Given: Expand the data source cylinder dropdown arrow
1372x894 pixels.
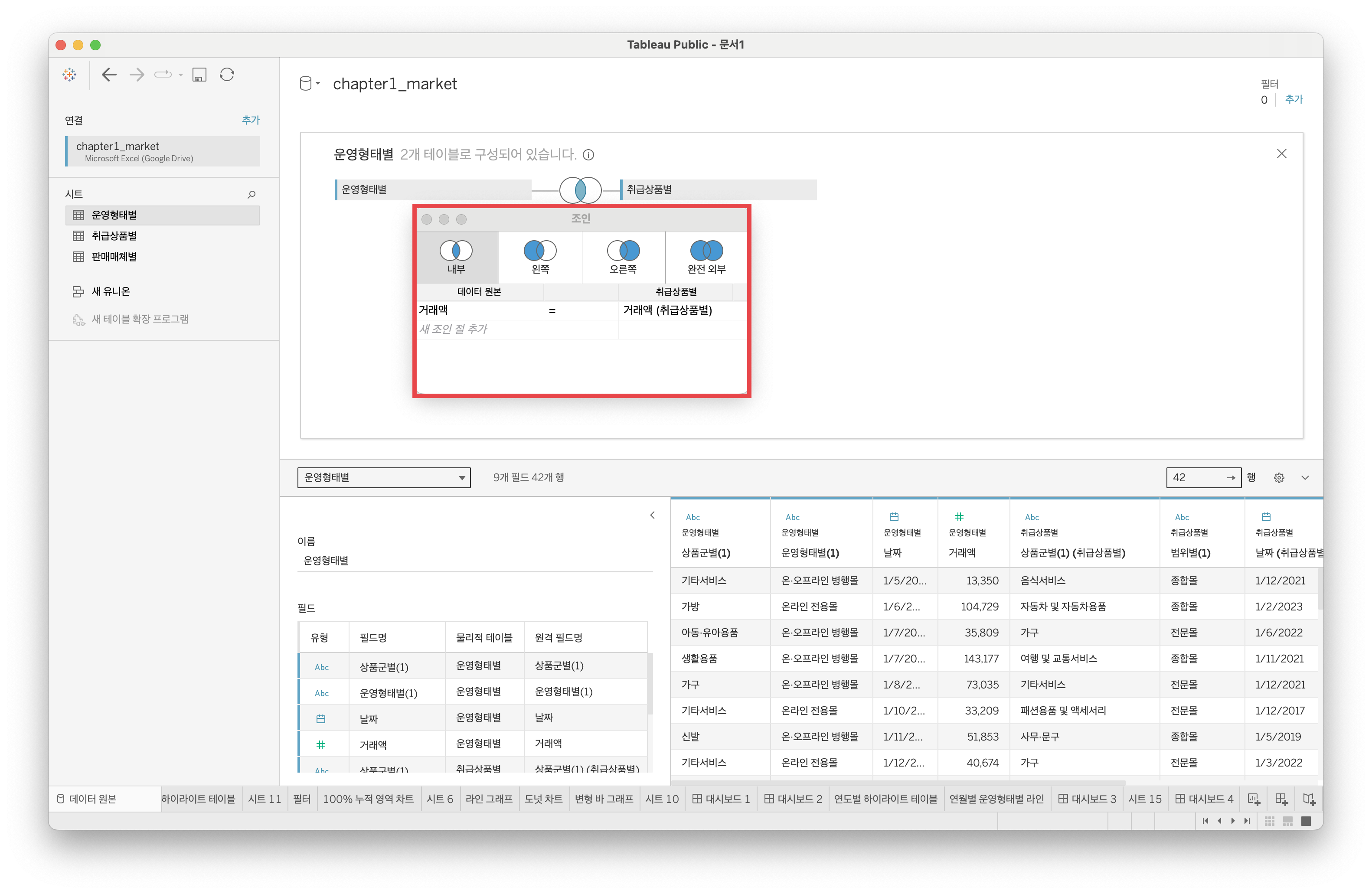Looking at the screenshot, I should pyautogui.click(x=318, y=84).
